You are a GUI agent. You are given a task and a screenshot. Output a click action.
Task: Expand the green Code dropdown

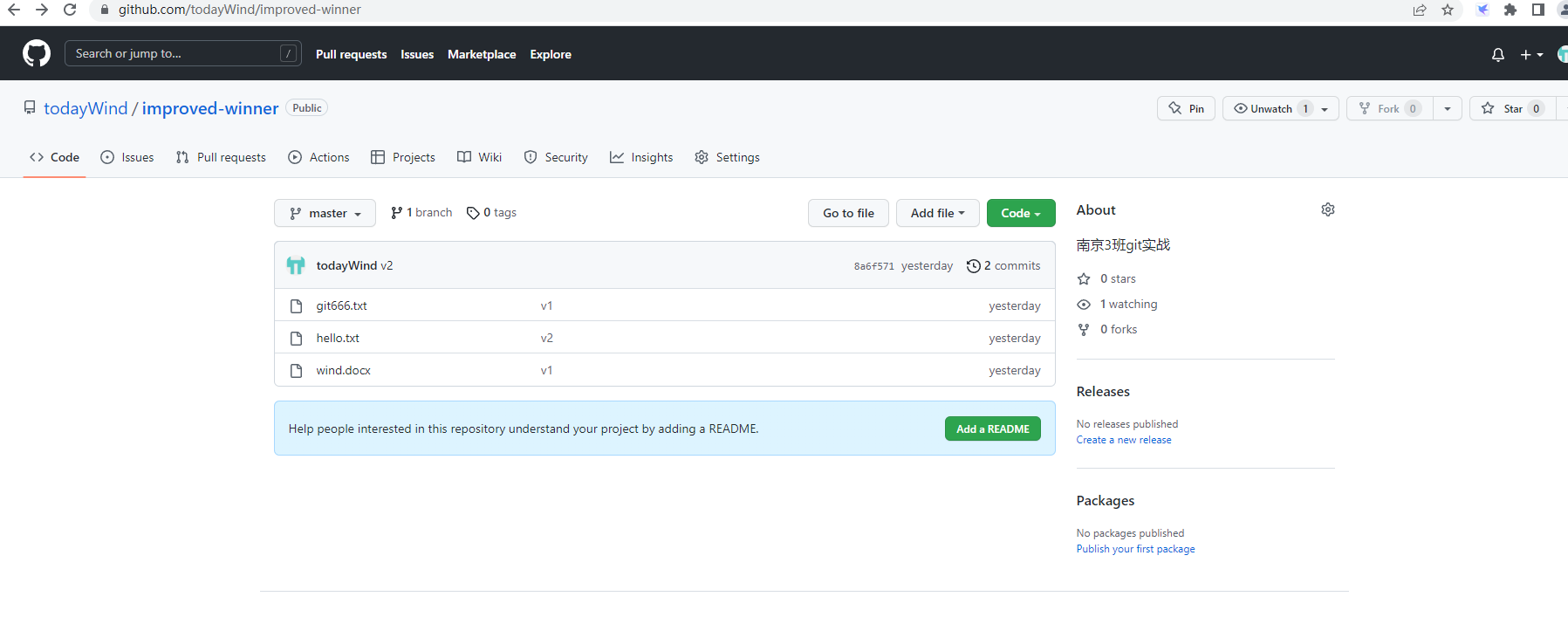click(1020, 213)
